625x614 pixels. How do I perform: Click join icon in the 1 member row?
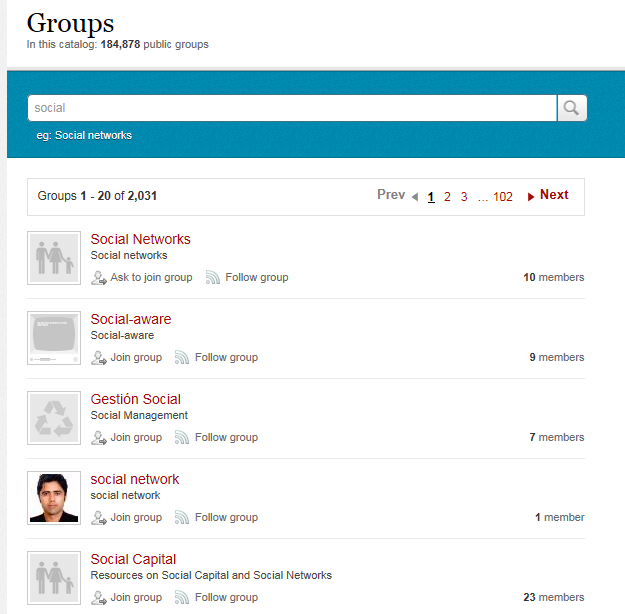[98, 518]
